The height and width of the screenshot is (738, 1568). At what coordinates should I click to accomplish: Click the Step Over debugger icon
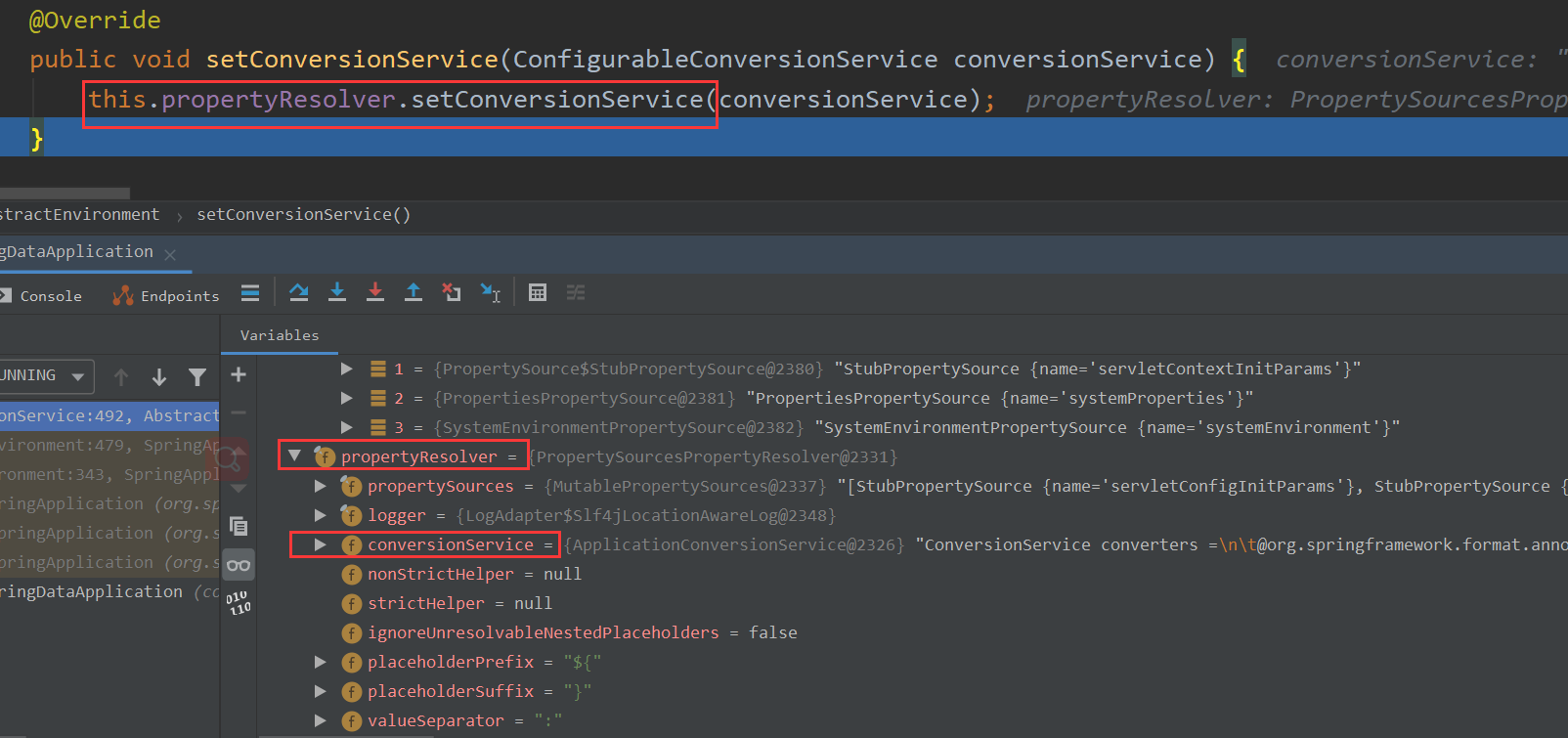[x=299, y=292]
